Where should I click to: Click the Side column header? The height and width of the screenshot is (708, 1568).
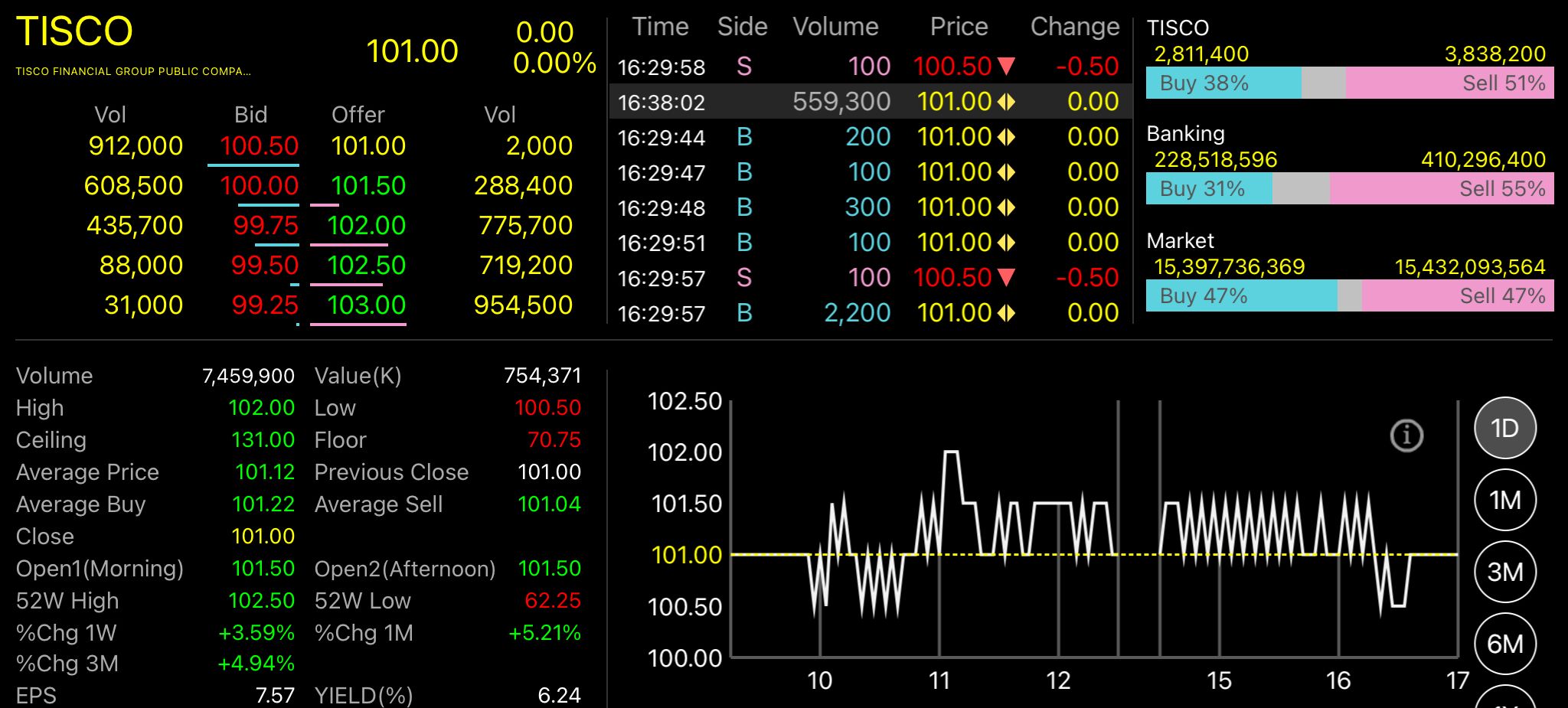pyautogui.click(x=742, y=27)
